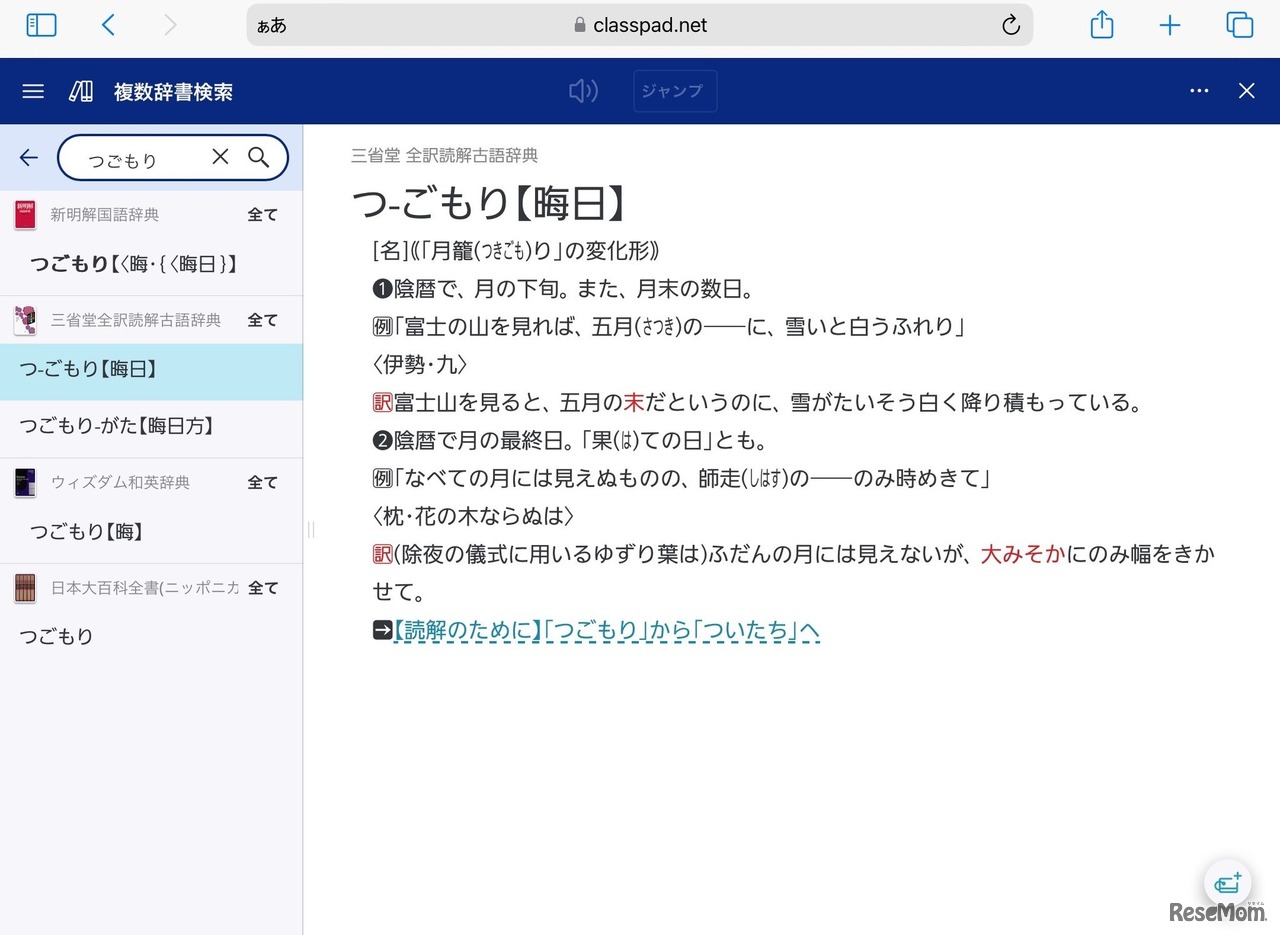Run search with the magnifying glass icon

259,157
